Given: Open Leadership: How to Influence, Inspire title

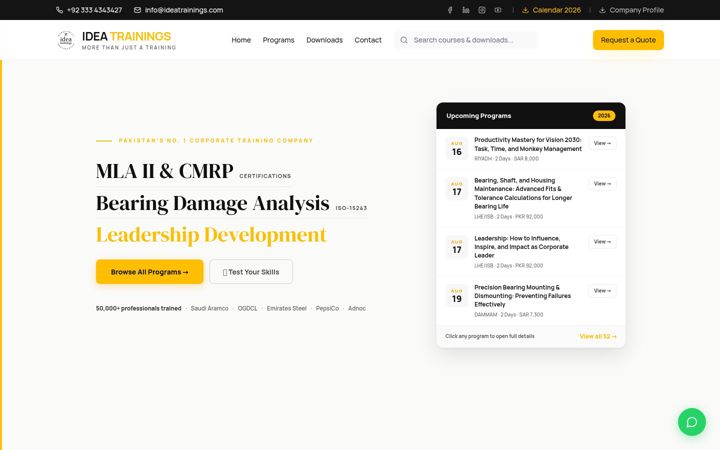Looking at the screenshot, I should (521, 247).
